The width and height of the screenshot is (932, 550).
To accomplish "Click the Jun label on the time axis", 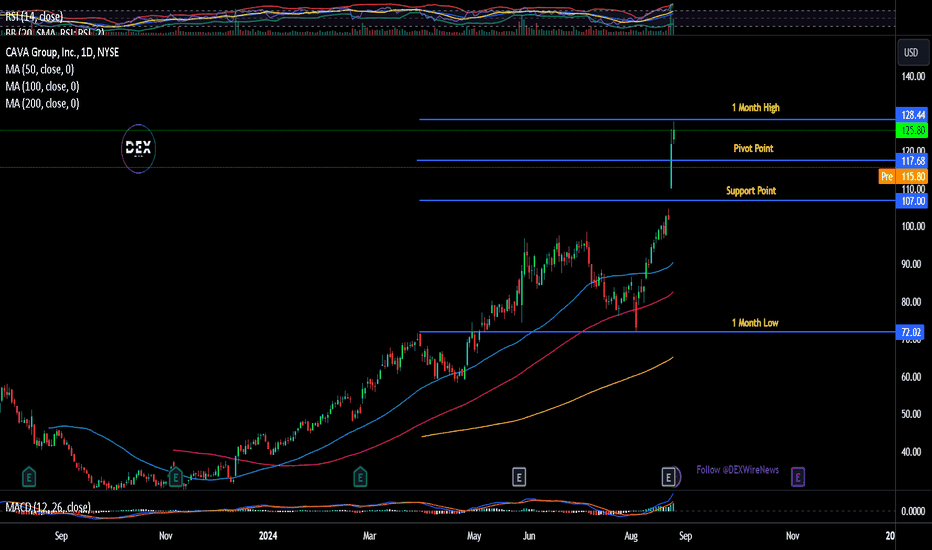I will click(x=528, y=536).
